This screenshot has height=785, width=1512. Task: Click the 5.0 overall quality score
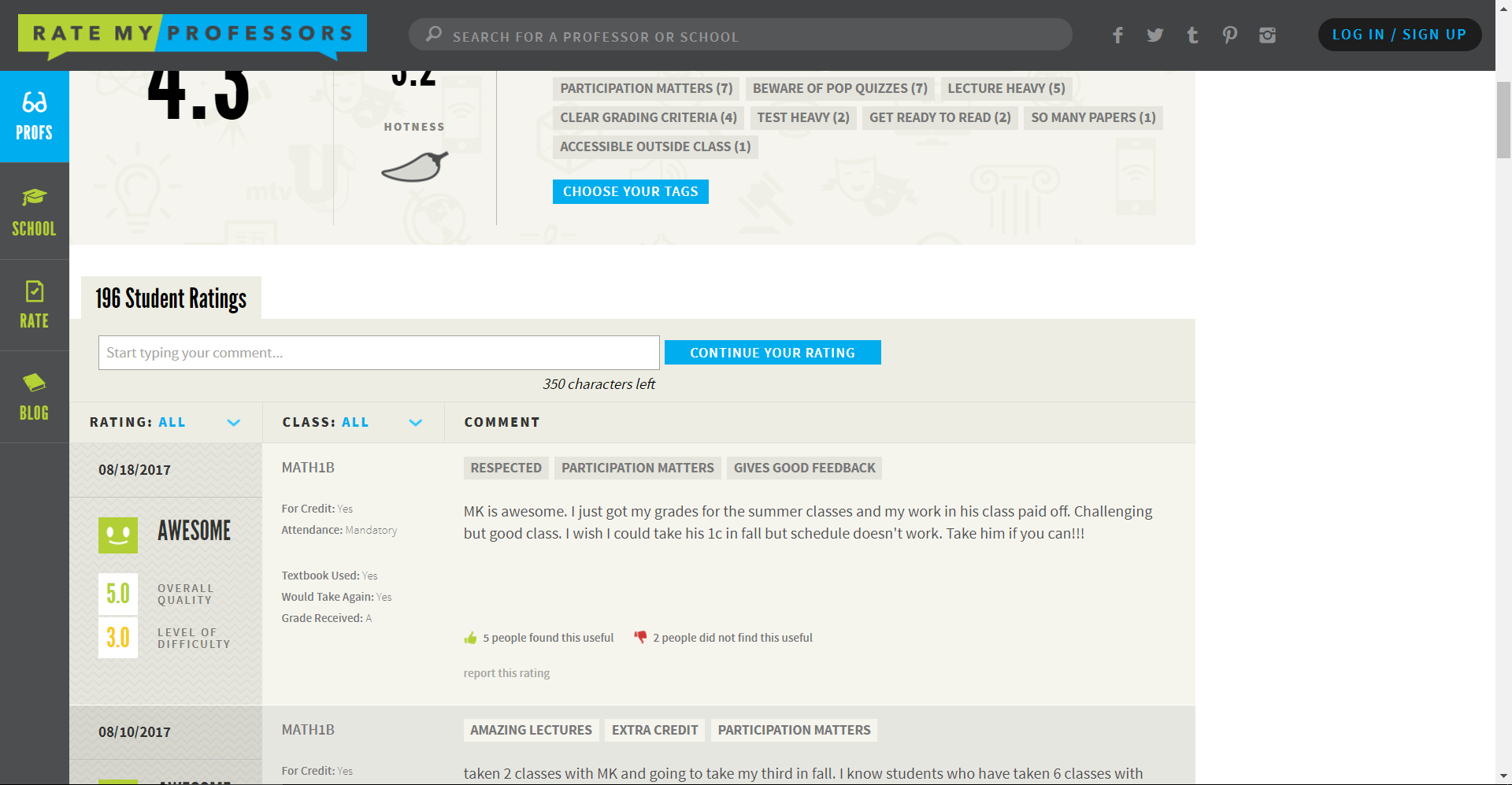point(118,594)
